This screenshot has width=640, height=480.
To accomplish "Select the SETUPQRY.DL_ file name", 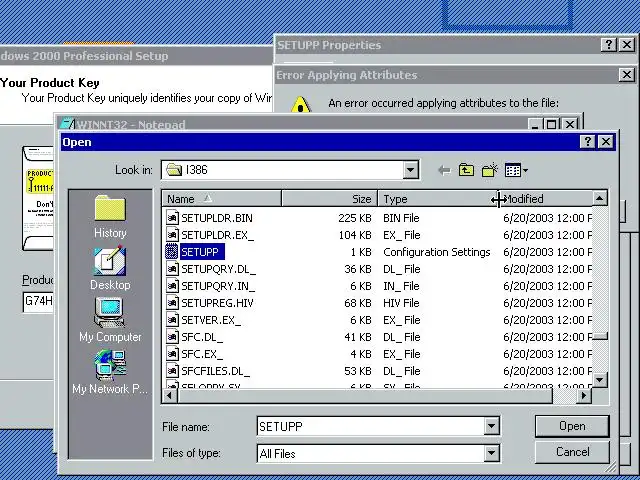I will (218, 269).
